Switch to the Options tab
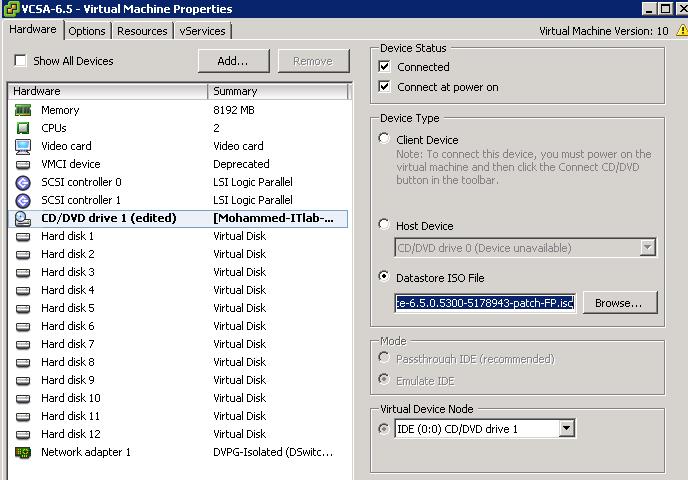 click(87, 31)
